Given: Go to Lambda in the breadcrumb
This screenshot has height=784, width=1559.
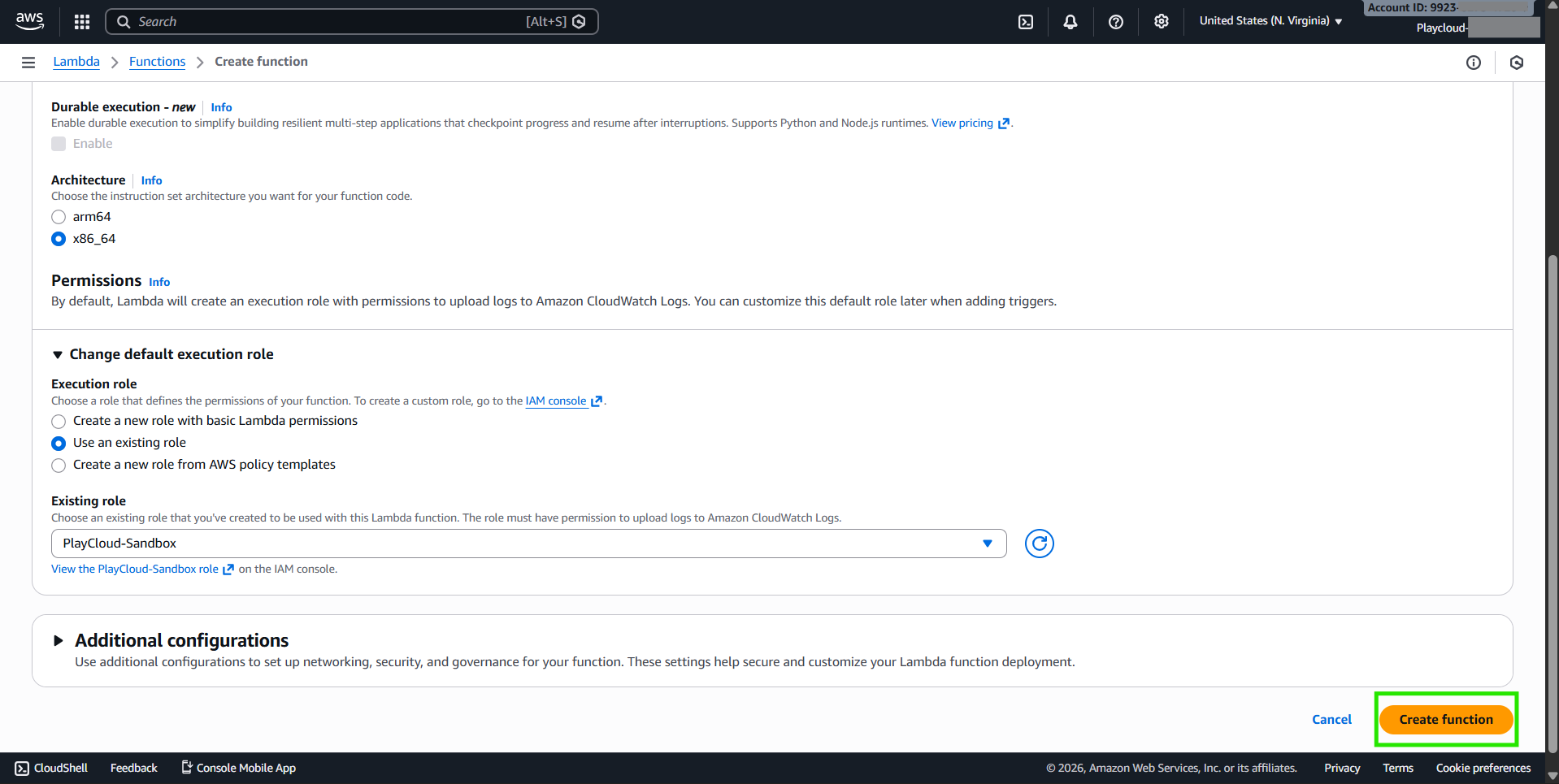Looking at the screenshot, I should pos(76,62).
